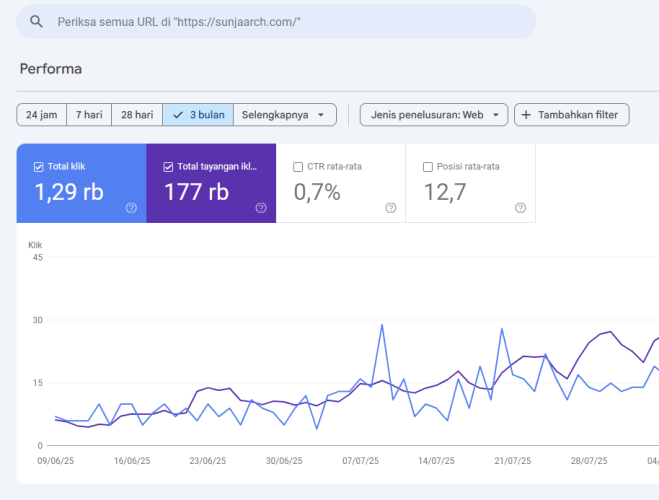Click the Performa heading
Screen dimensions: 659x500
tap(51, 69)
